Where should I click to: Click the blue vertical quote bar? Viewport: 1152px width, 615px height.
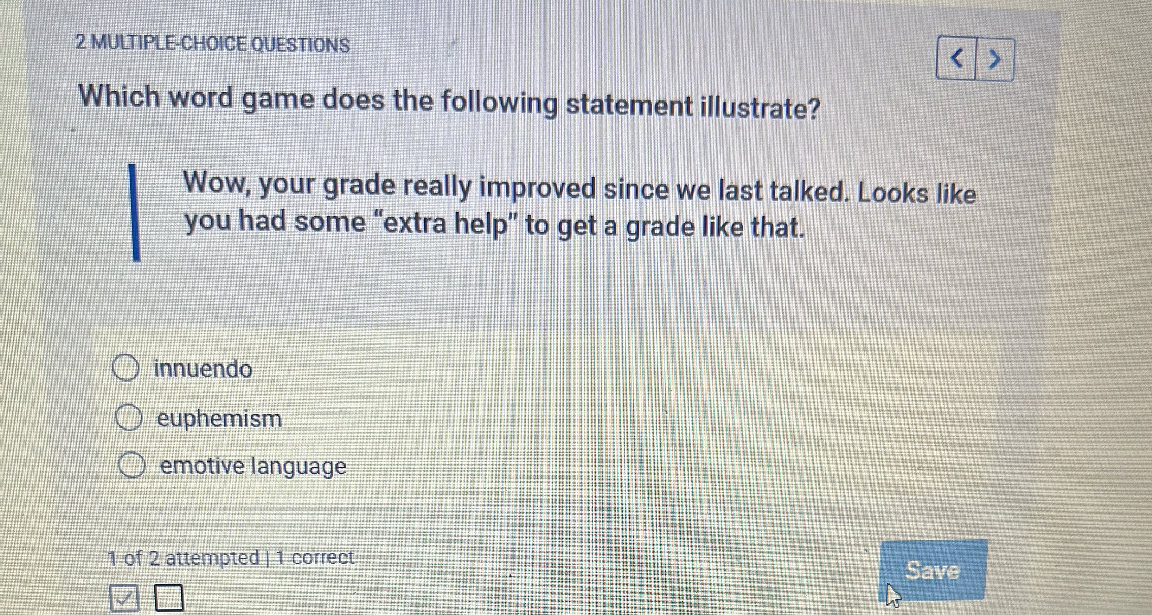134,213
